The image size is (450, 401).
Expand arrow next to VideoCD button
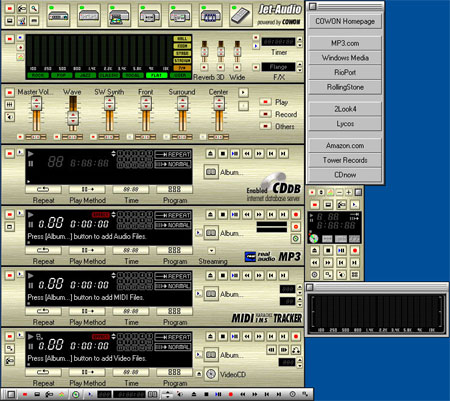pos(199,374)
